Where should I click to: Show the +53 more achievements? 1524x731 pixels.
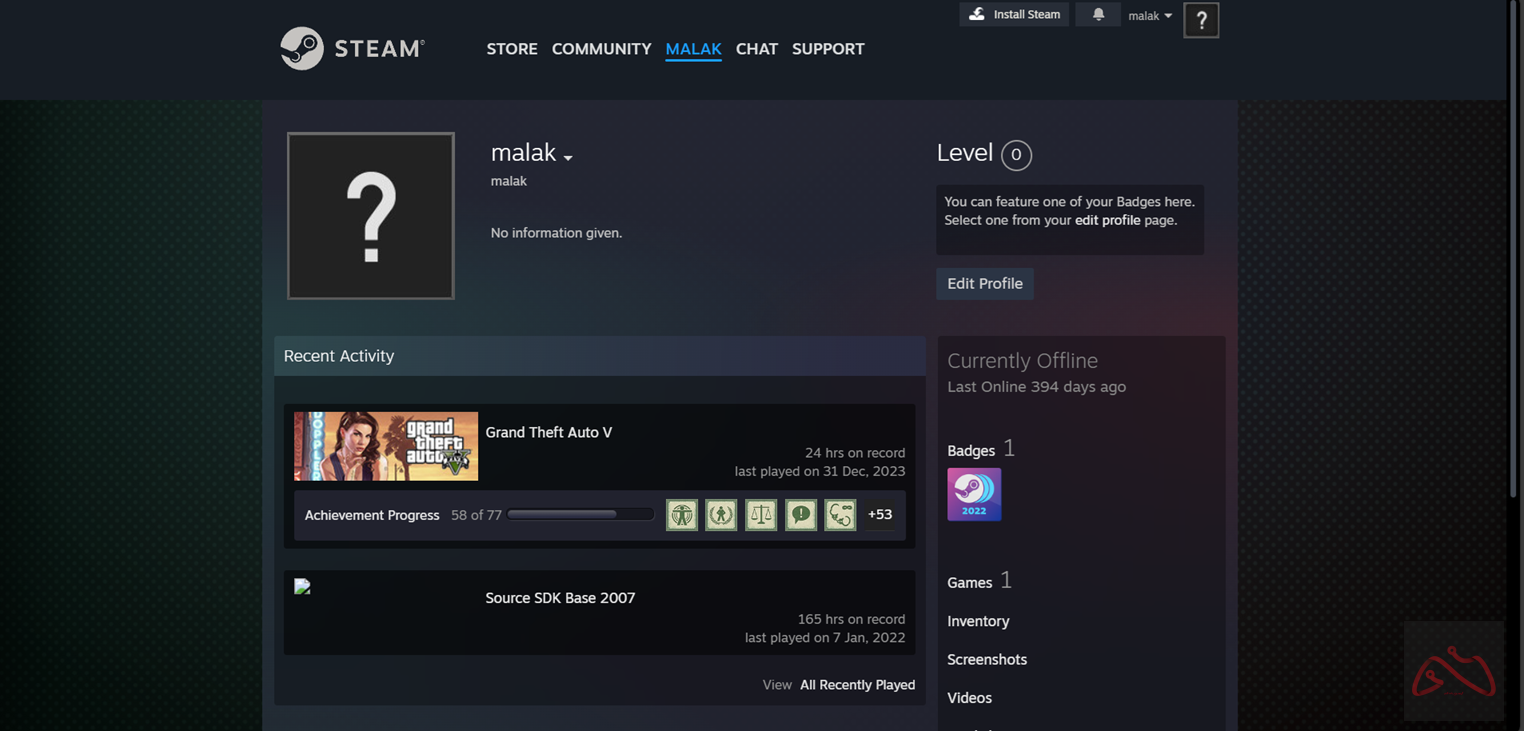880,515
